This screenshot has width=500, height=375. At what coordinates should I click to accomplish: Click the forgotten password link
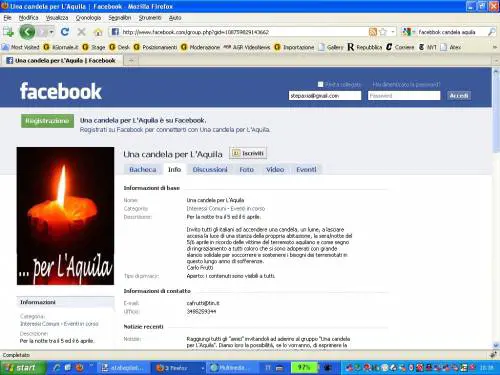(x=406, y=85)
